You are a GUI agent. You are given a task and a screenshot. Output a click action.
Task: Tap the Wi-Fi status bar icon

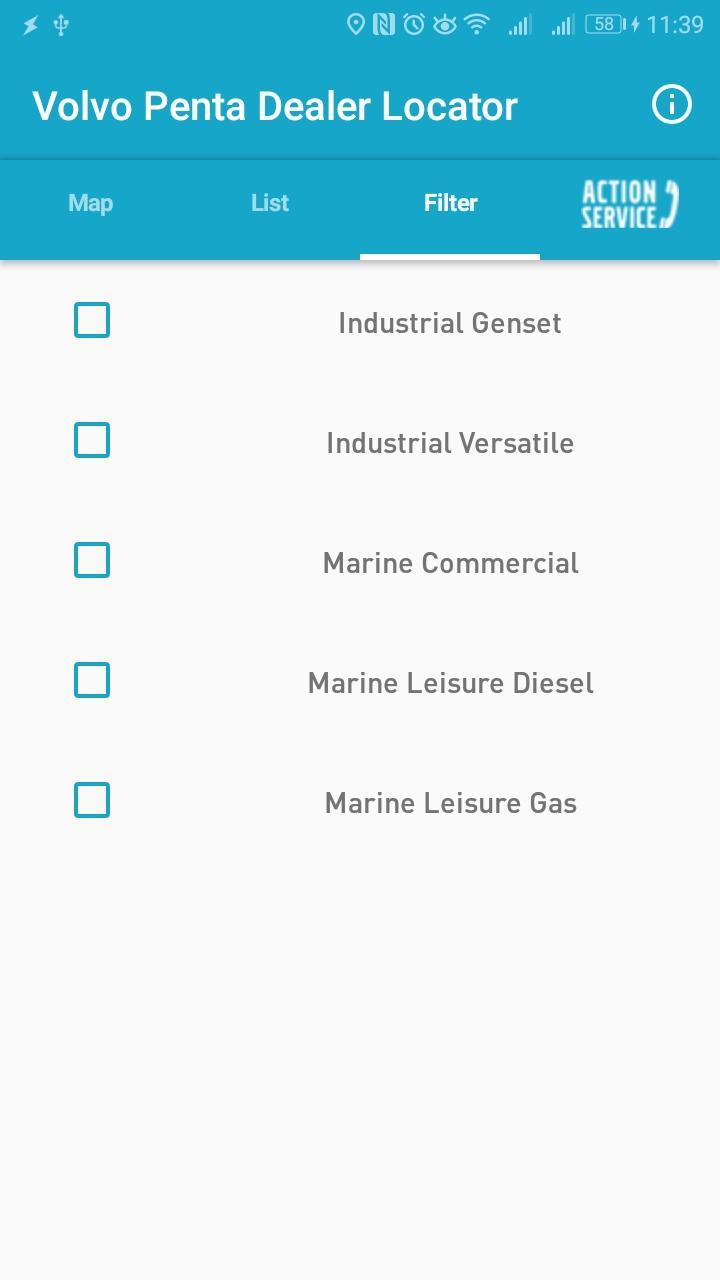coord(477,25)
